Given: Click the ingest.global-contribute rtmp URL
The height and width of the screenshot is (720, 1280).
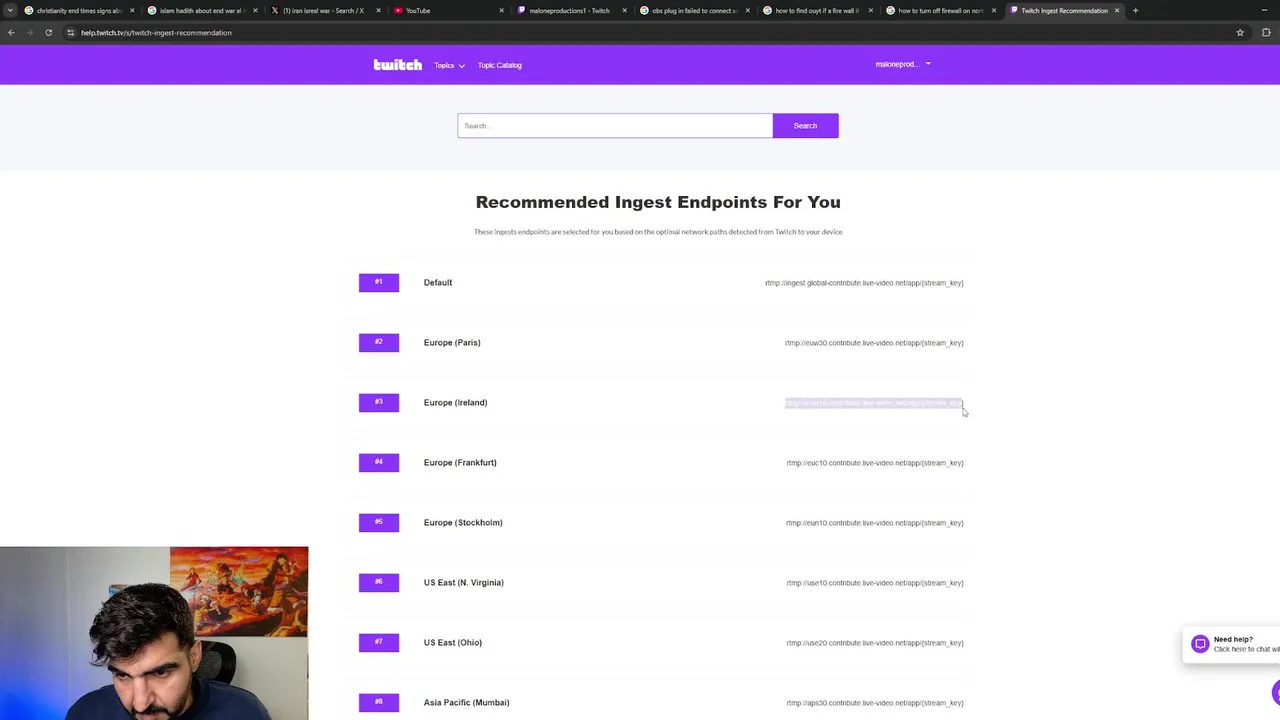Looking at the screenshot, I should [x=864, y=283].
